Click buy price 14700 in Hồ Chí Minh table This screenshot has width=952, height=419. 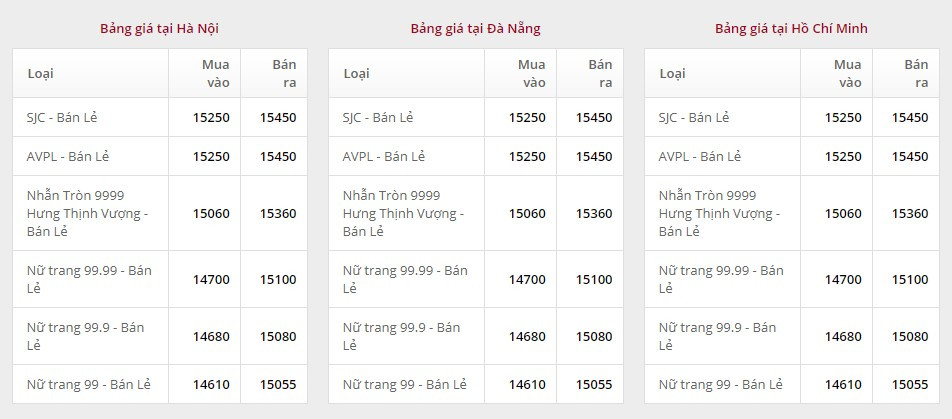tap(843, 279)
